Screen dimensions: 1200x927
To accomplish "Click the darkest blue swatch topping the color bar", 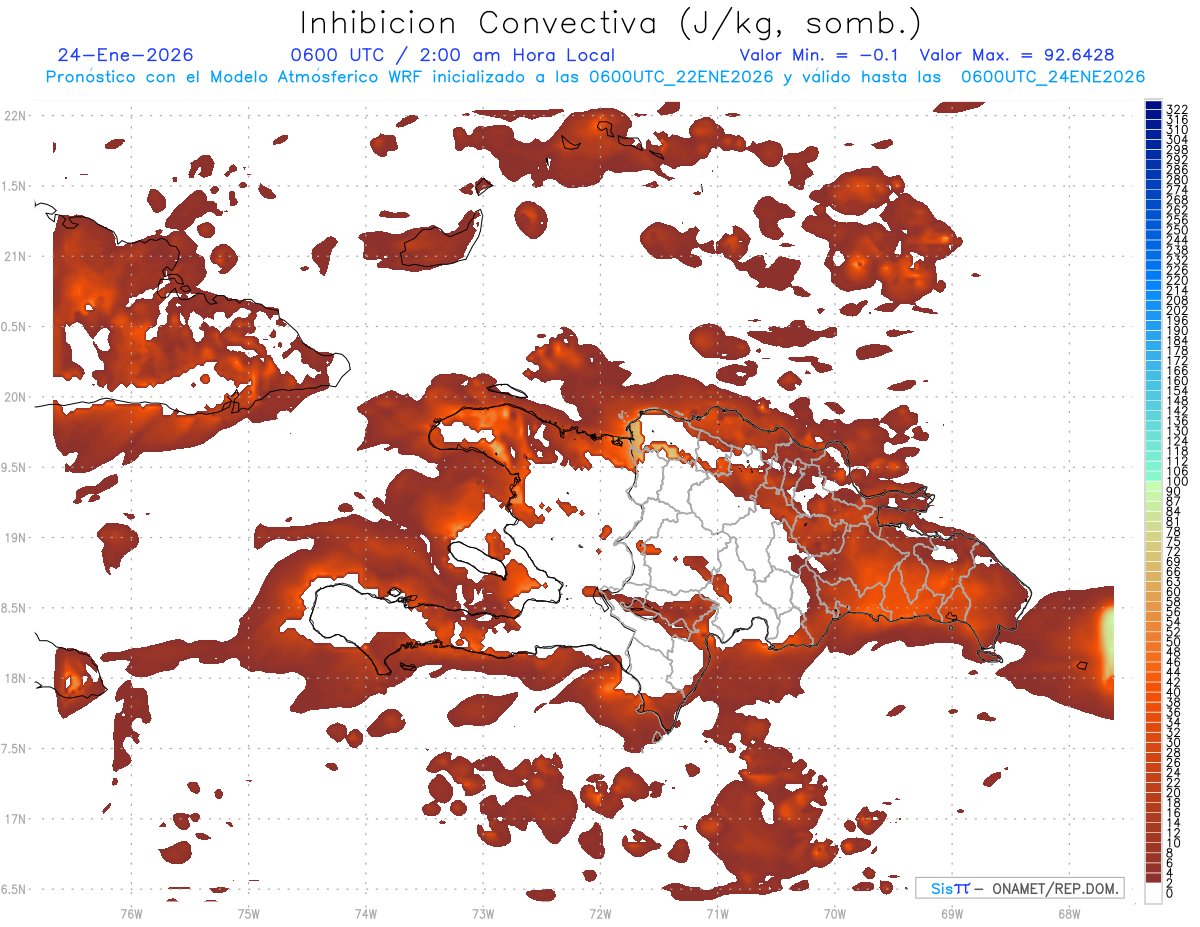I will [x=1153, y=105].
